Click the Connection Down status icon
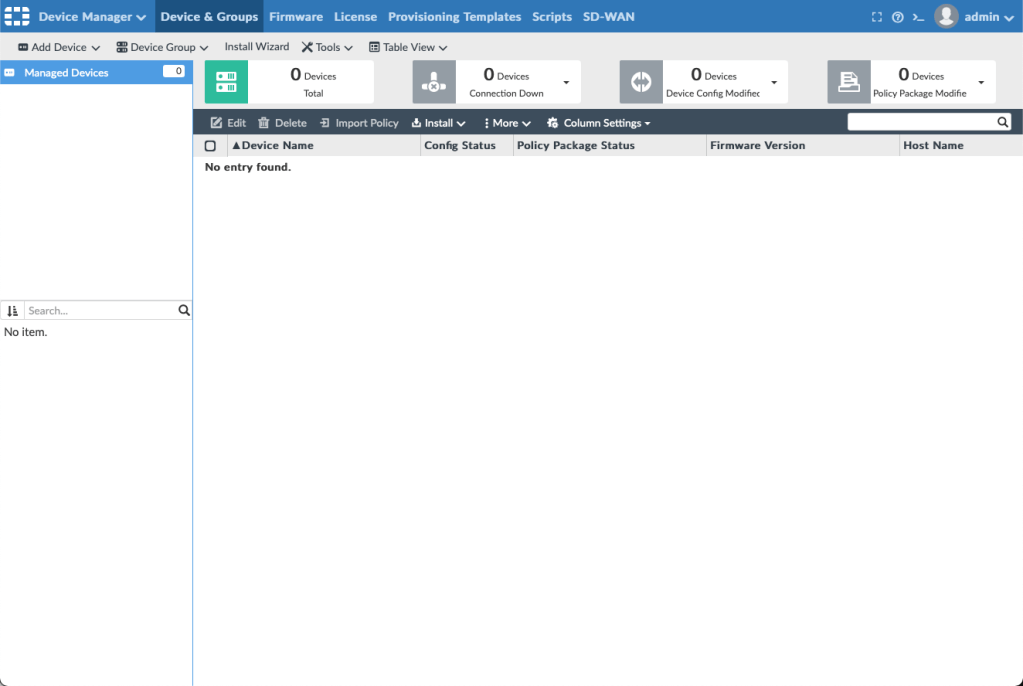The width and height of the screenshot is (1023, 686). [x=434, y=82]
